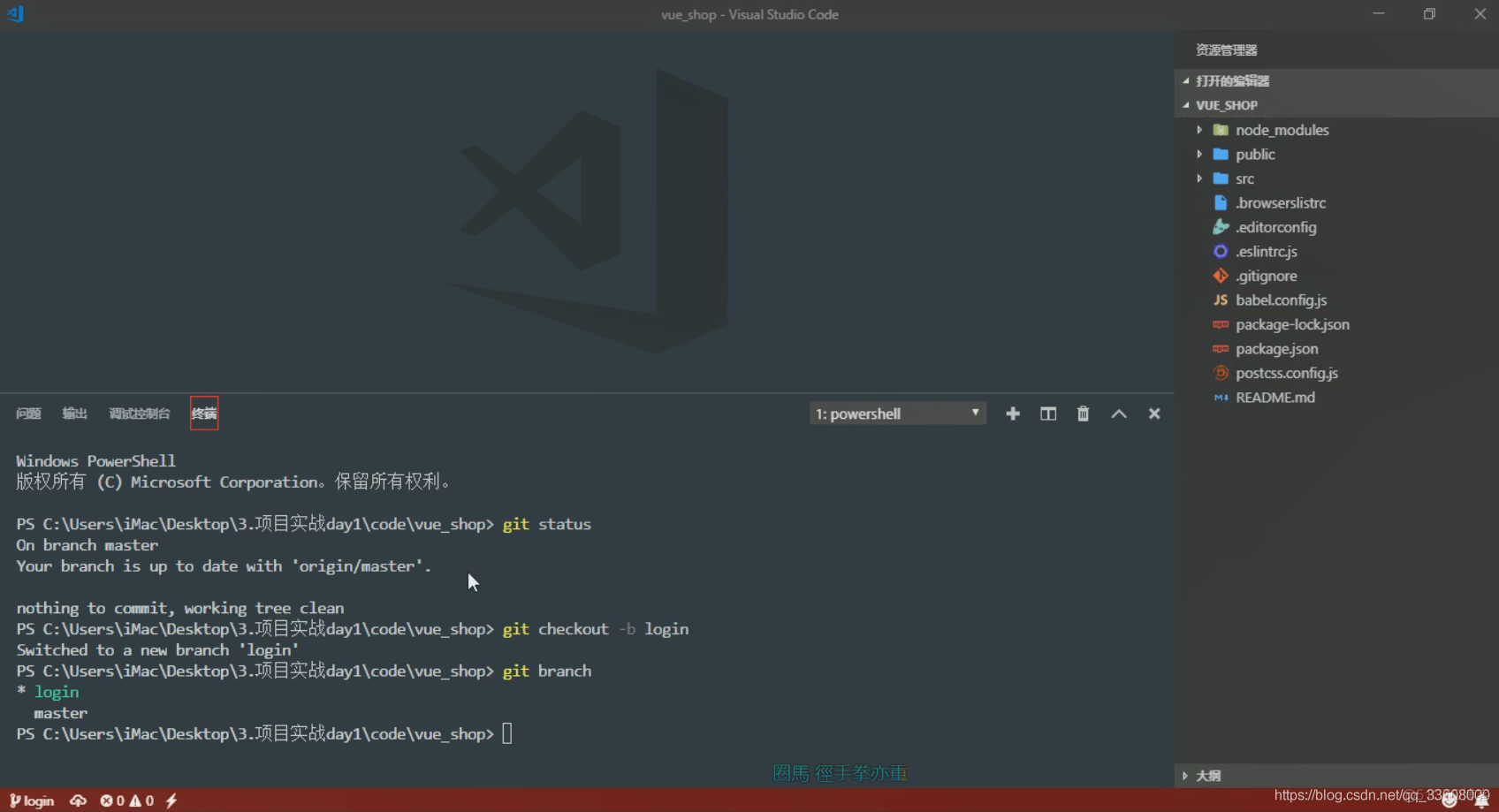The width and height of the screenshot is (1499, 812).
Task: Open the .editorconfig file
Action: tap(1276, 227)
